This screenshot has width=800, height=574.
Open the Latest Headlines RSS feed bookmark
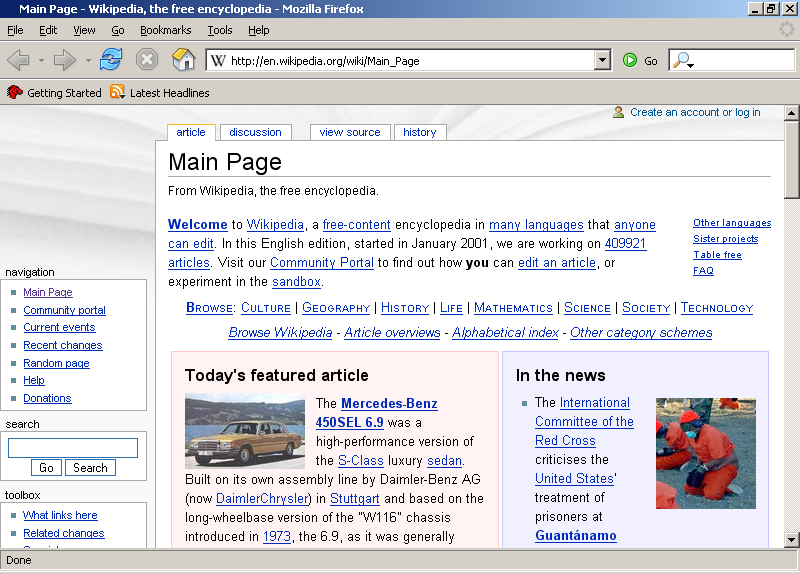(160, 92)
